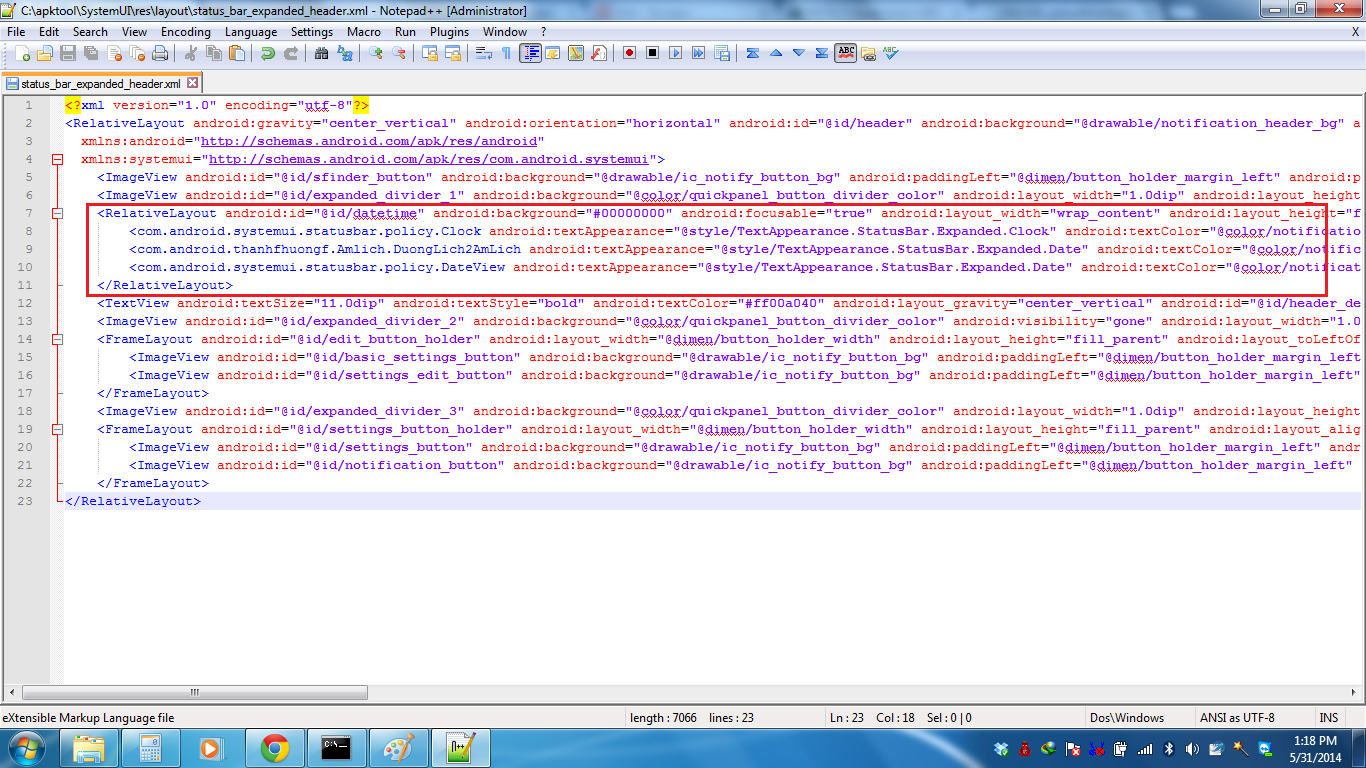
Task: Undo with the green arrow icon
Action: 267,53
